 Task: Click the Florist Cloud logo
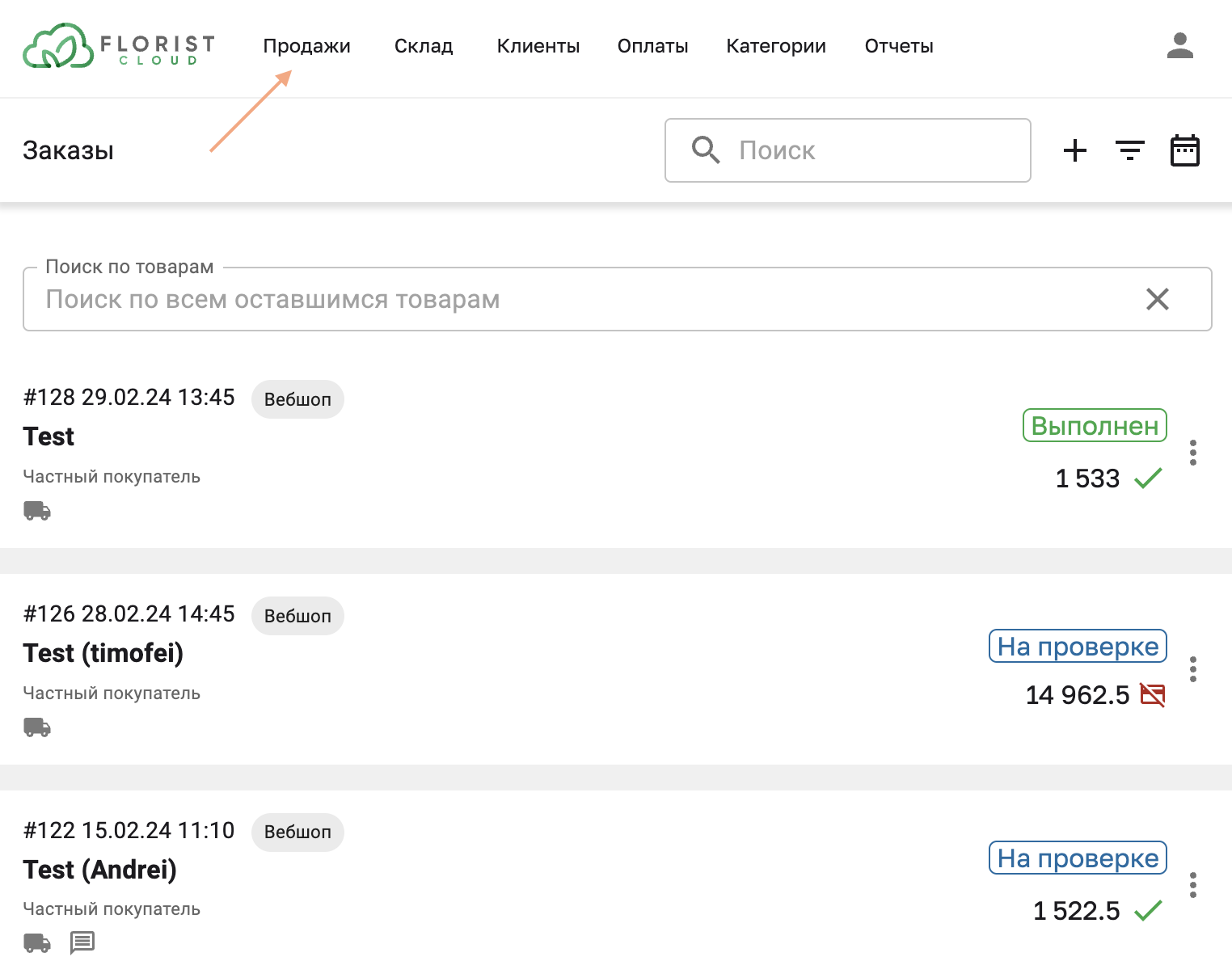pos(119,46)
